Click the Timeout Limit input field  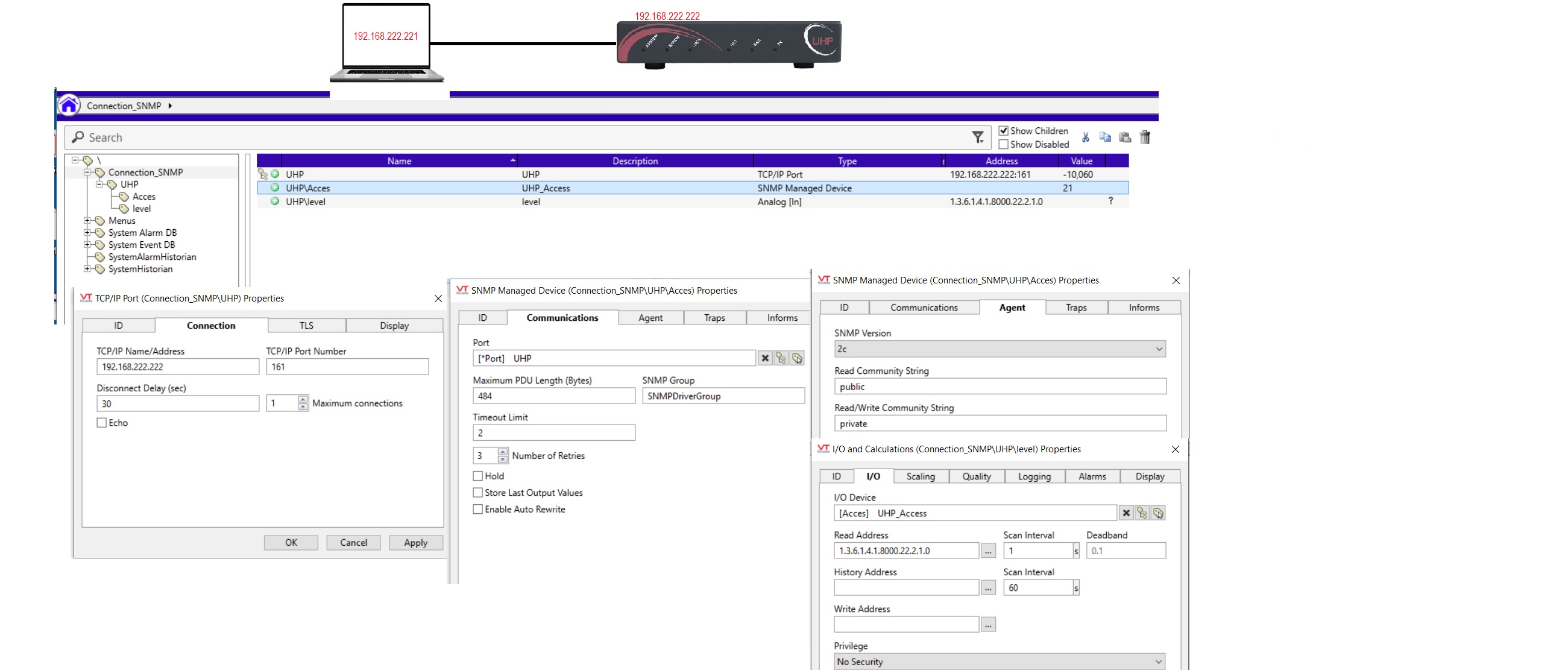553,433
